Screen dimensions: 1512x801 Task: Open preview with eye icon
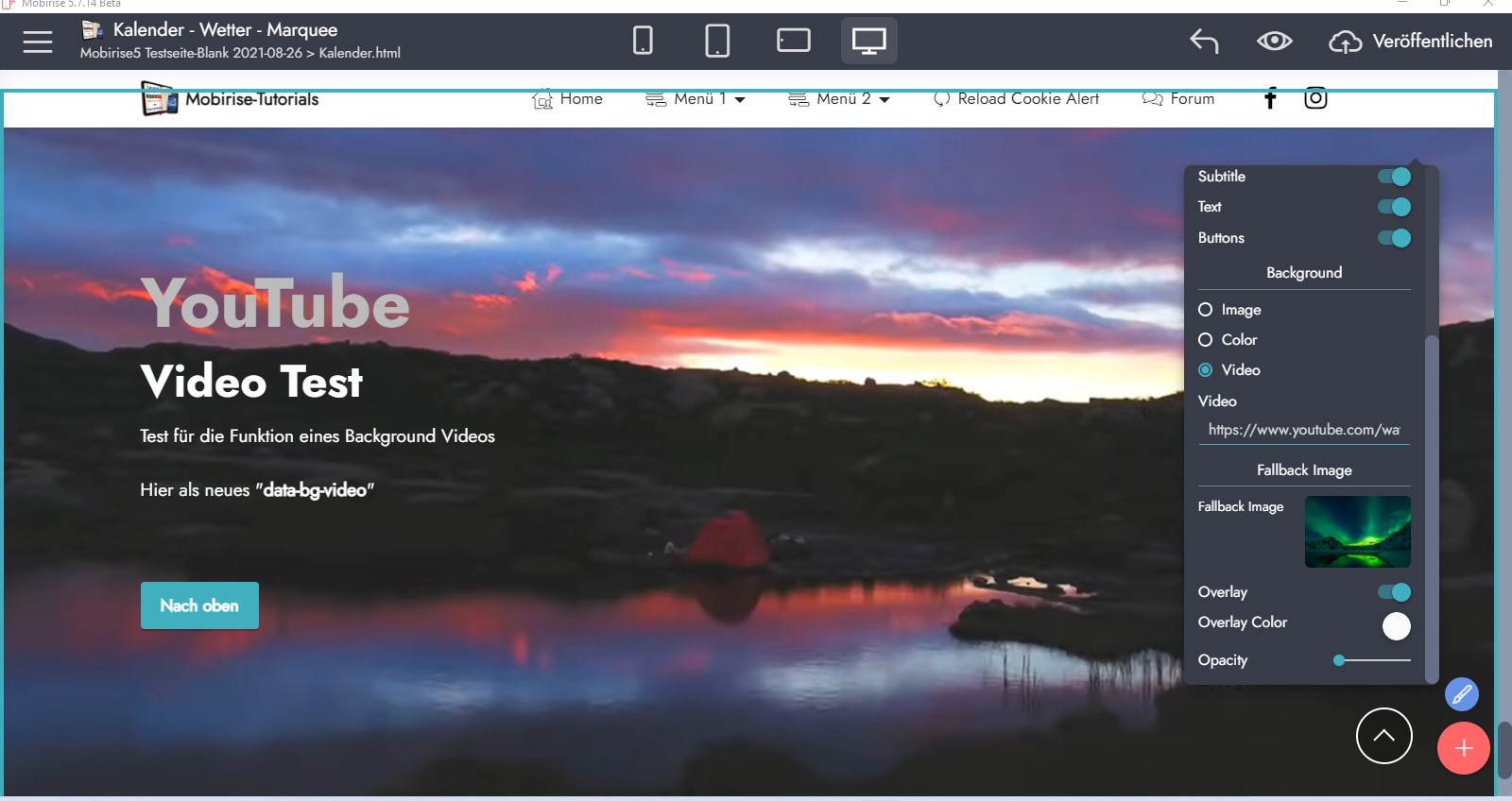point(1274,41)
